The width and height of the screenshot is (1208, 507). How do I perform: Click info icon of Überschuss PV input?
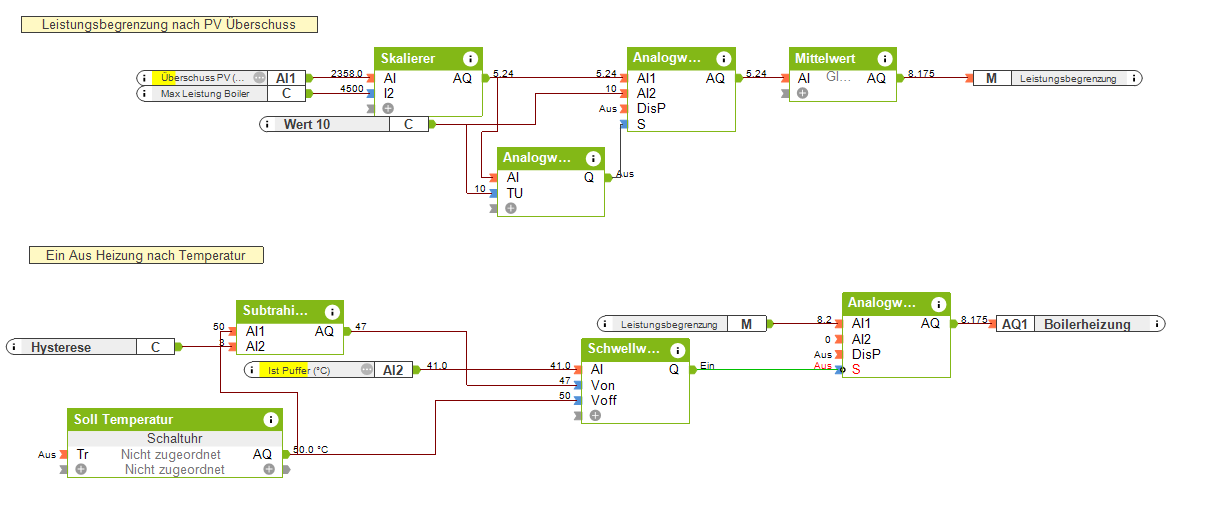tap(145, 77)
